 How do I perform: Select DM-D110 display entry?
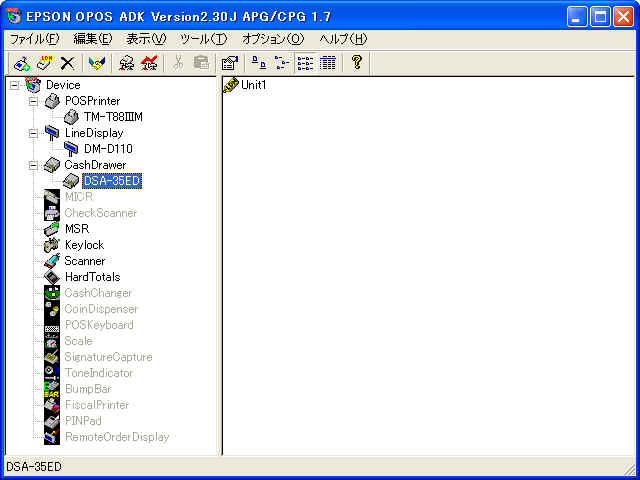pos(108,149)
